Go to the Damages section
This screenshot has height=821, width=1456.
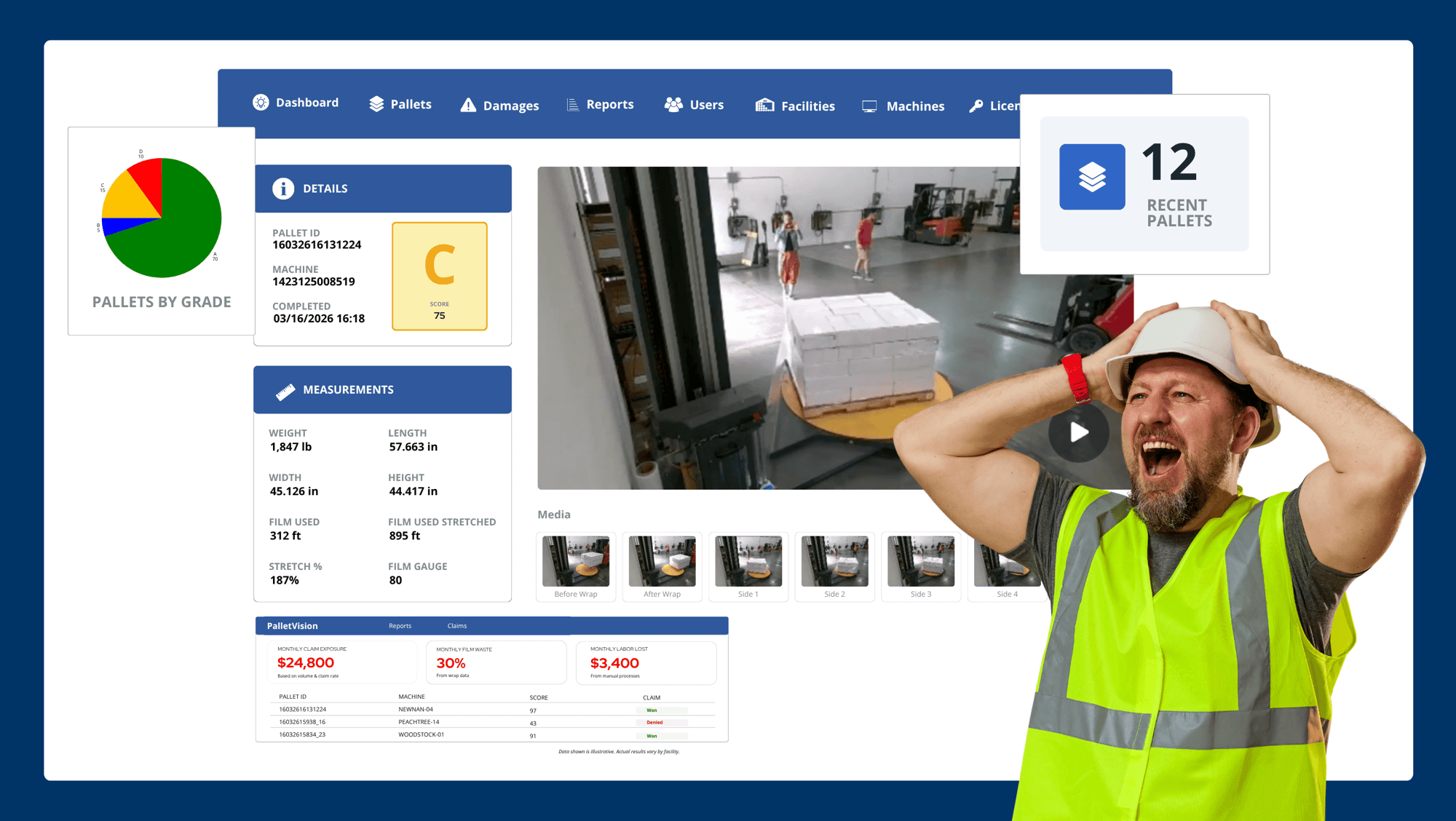coord(499,106)
